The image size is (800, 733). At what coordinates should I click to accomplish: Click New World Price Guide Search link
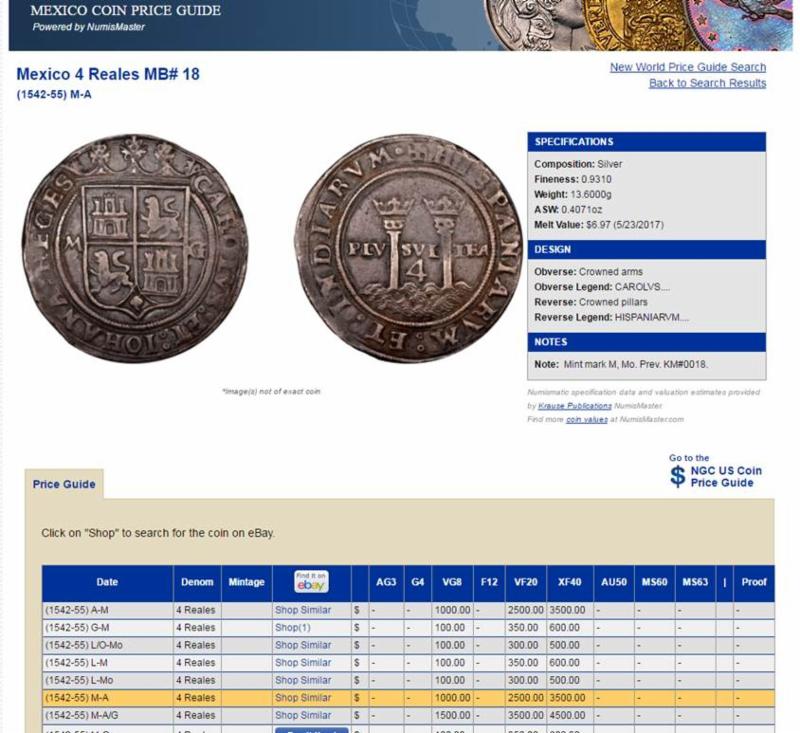pyautogui.click(x=688, y=67)
